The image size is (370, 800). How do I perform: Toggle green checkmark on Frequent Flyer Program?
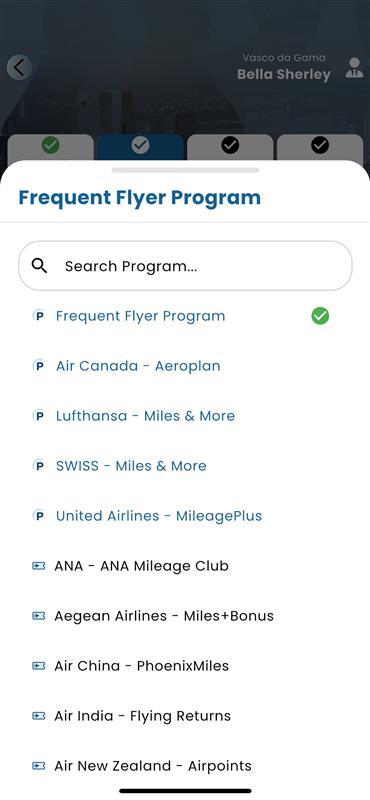point(320,316)
